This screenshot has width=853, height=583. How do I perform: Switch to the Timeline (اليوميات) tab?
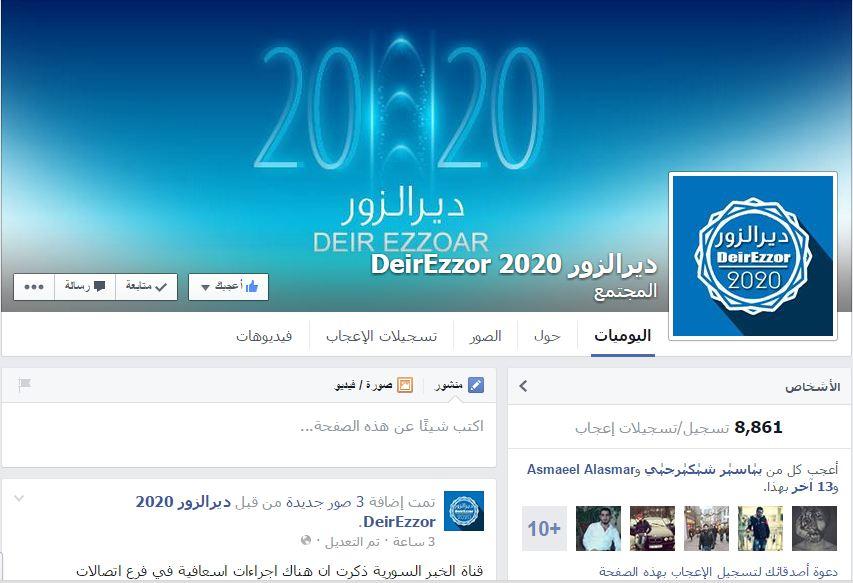pyautogui.click(x=622, y=336)
